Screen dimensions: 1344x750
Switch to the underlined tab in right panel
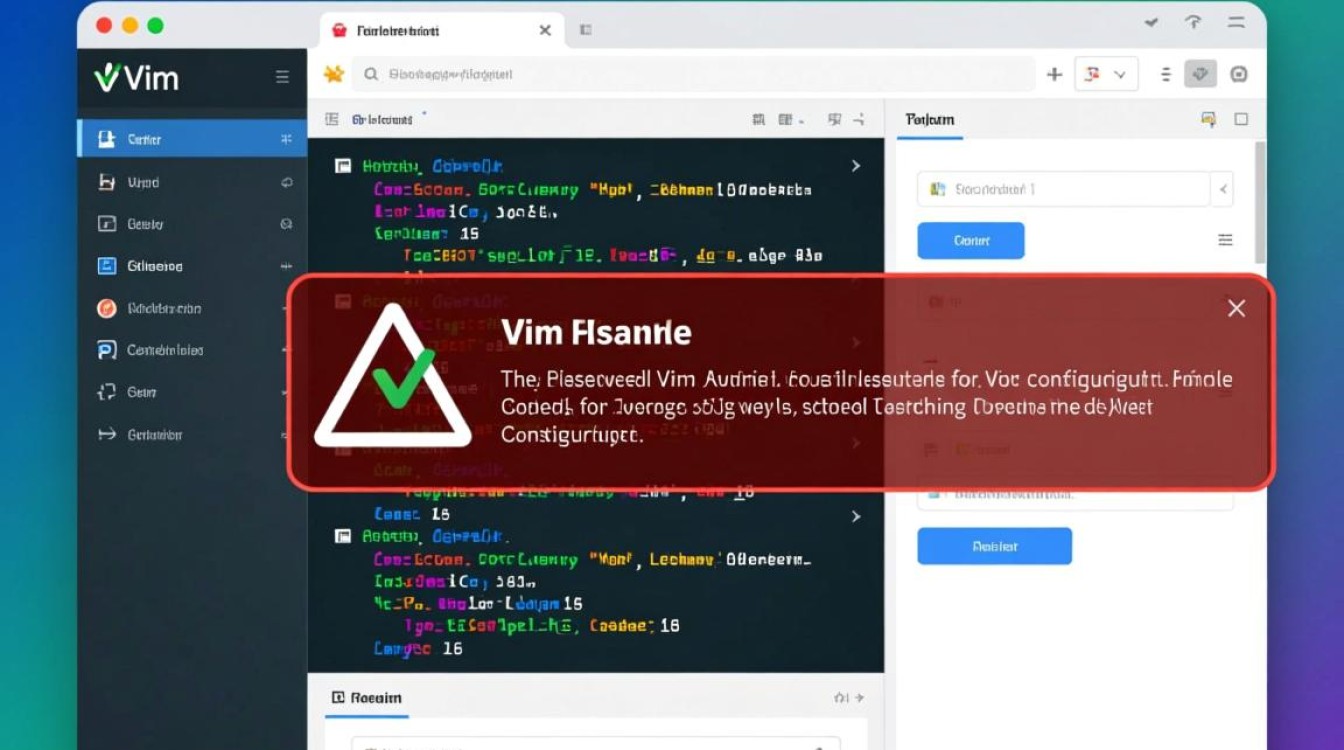(x=929, y=120)
